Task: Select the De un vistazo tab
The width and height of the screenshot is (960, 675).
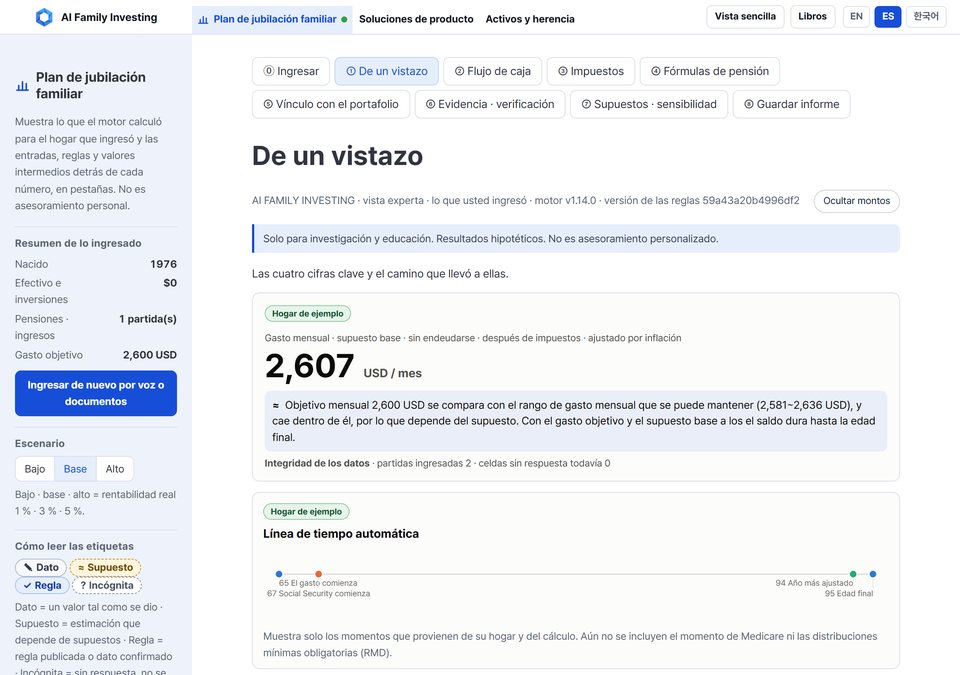Action: click(x=386, y=71)
